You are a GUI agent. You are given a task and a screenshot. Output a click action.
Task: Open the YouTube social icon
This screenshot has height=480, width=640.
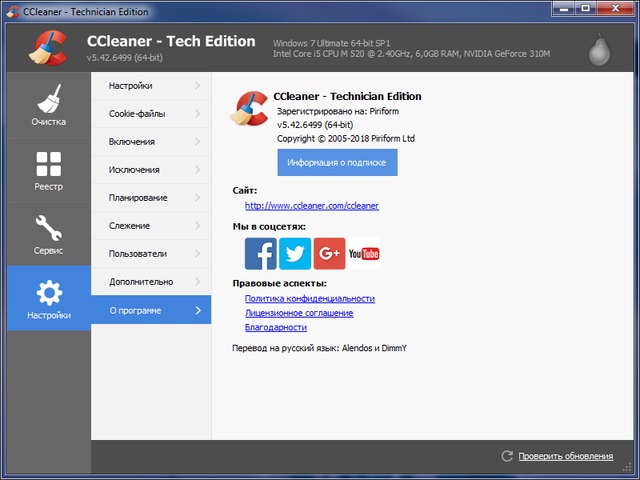click(x=363, y=254)
